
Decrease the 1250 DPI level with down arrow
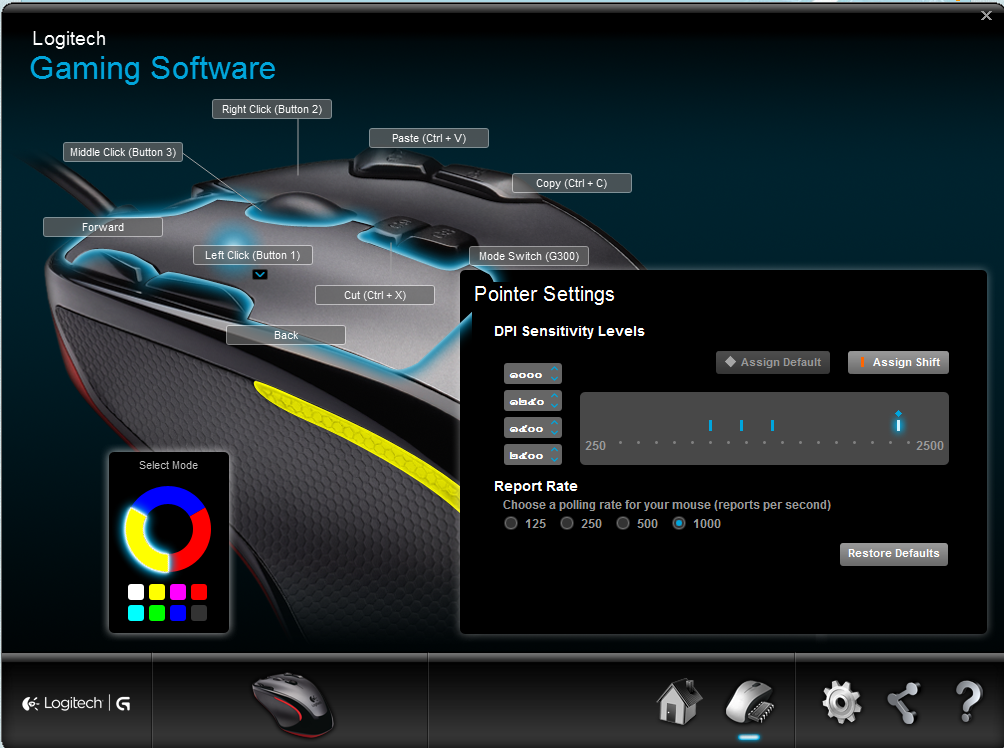click(x=555, y=407)
